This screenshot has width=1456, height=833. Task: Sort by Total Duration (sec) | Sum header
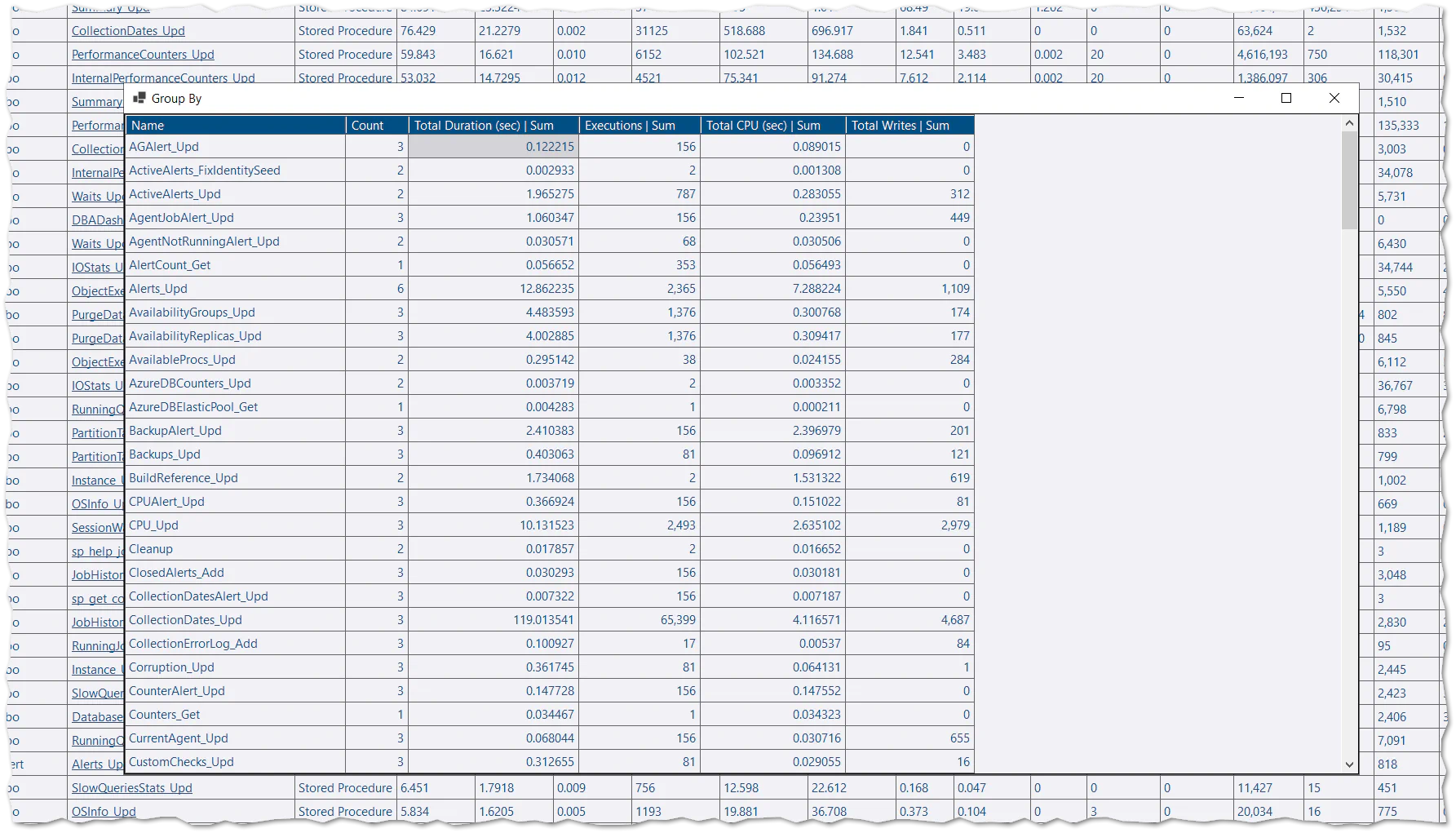(x=493, y=126)
